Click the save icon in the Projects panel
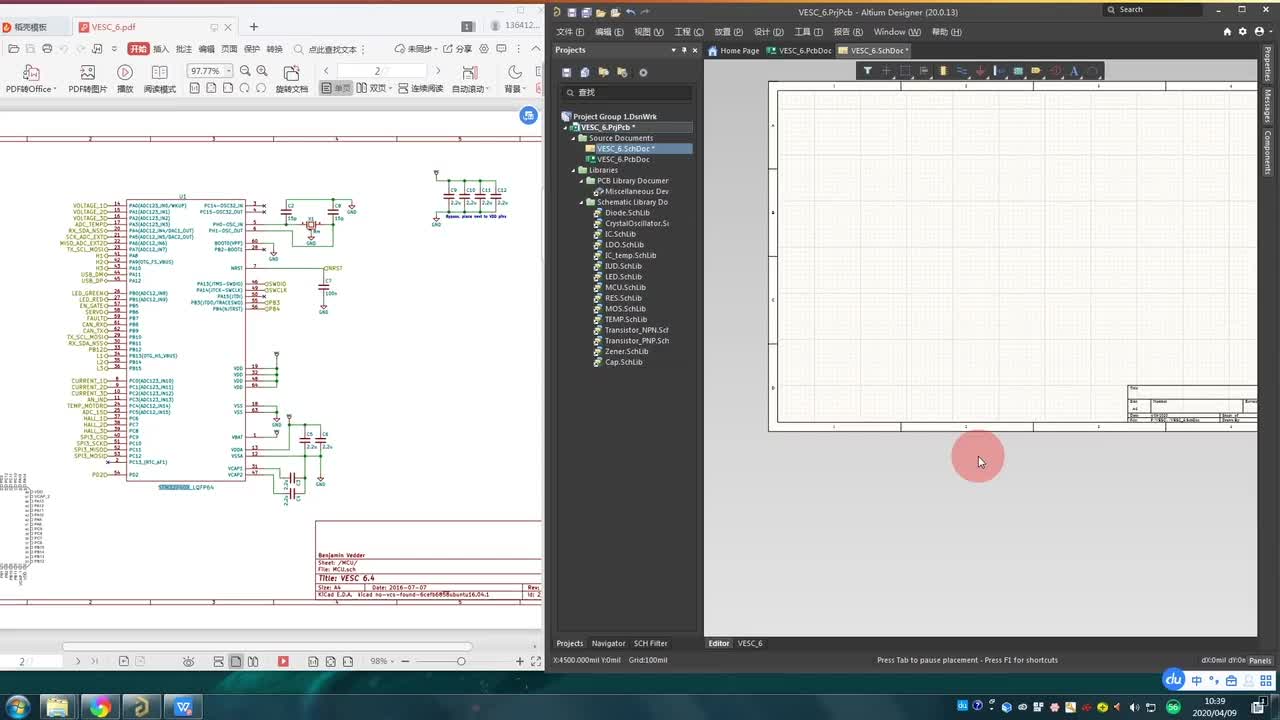 [x=567, y=72]
